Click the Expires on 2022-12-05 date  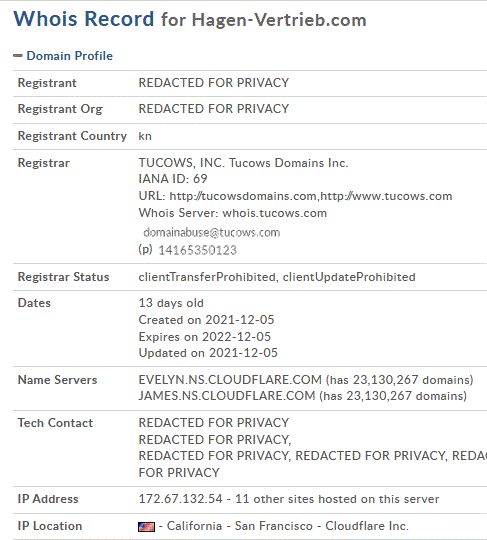pos(205,336)
